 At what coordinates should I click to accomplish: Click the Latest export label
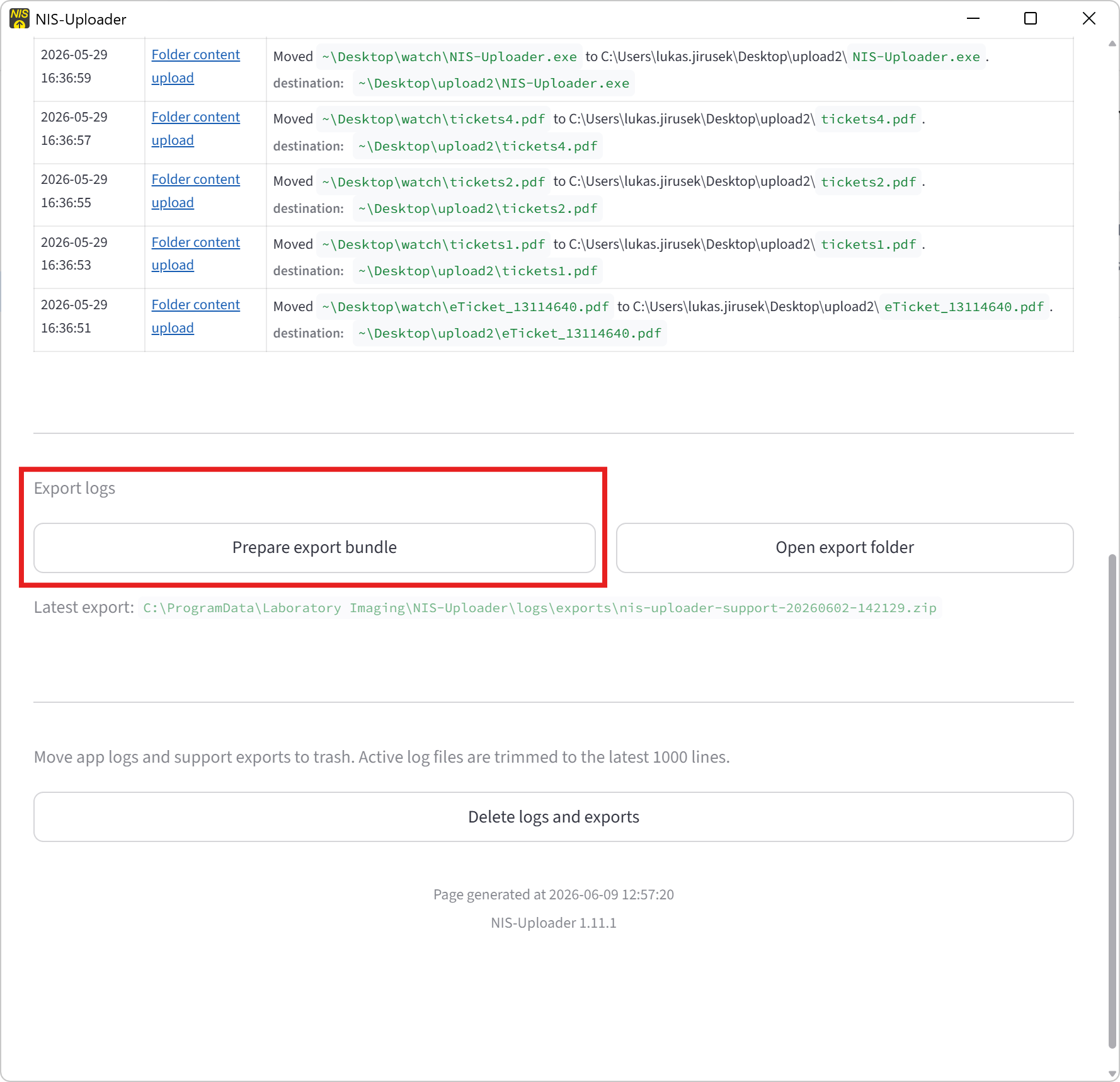click(x=84, y=608)
